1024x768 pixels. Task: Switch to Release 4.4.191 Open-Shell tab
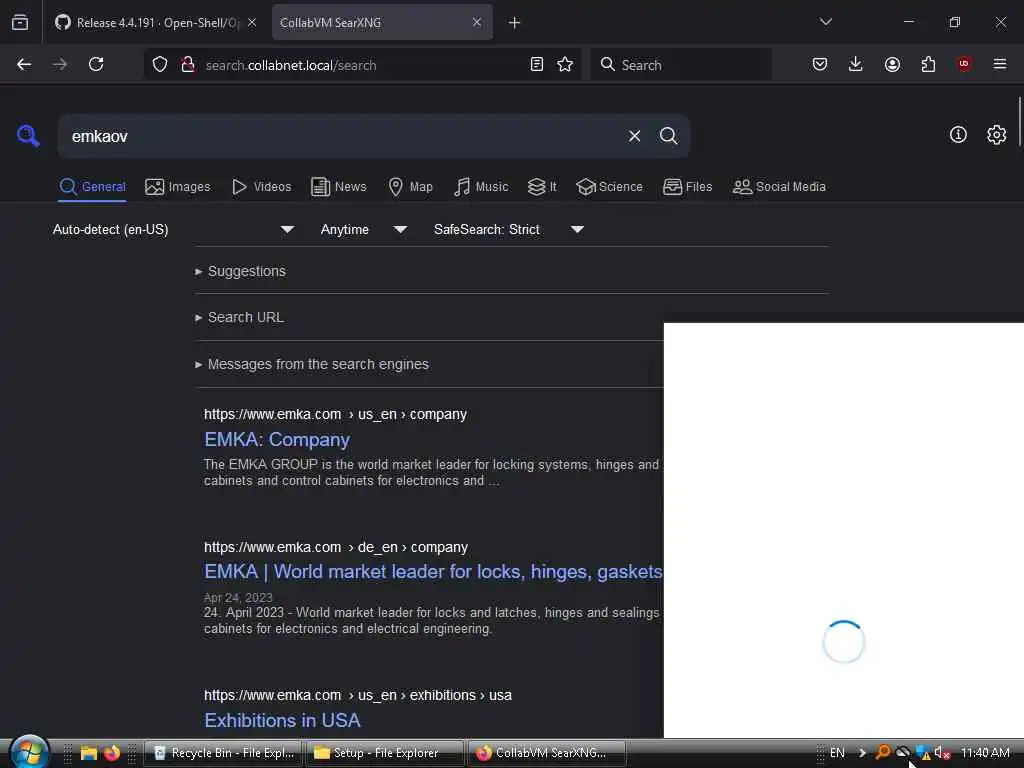(157, 22)
